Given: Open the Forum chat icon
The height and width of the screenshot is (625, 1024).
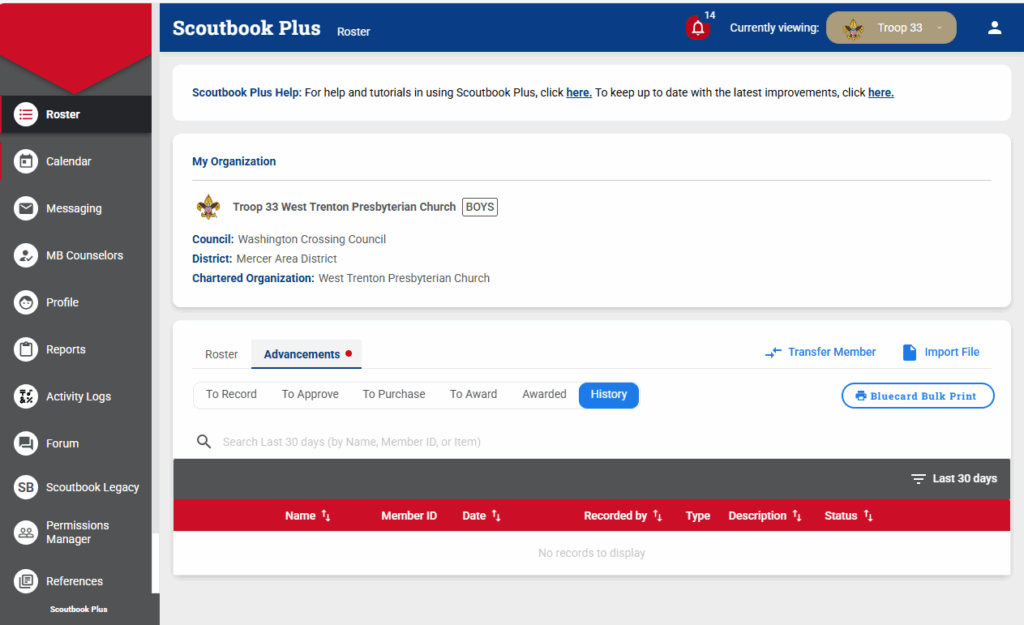Looking at the screenshot, I should click(x=26, y=443).
